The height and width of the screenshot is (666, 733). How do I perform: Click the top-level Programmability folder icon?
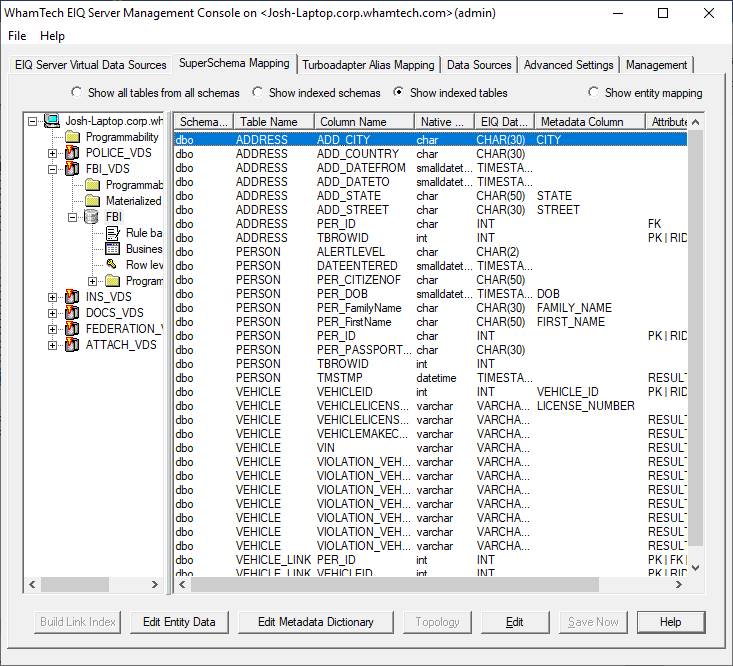tap(72, 137)
